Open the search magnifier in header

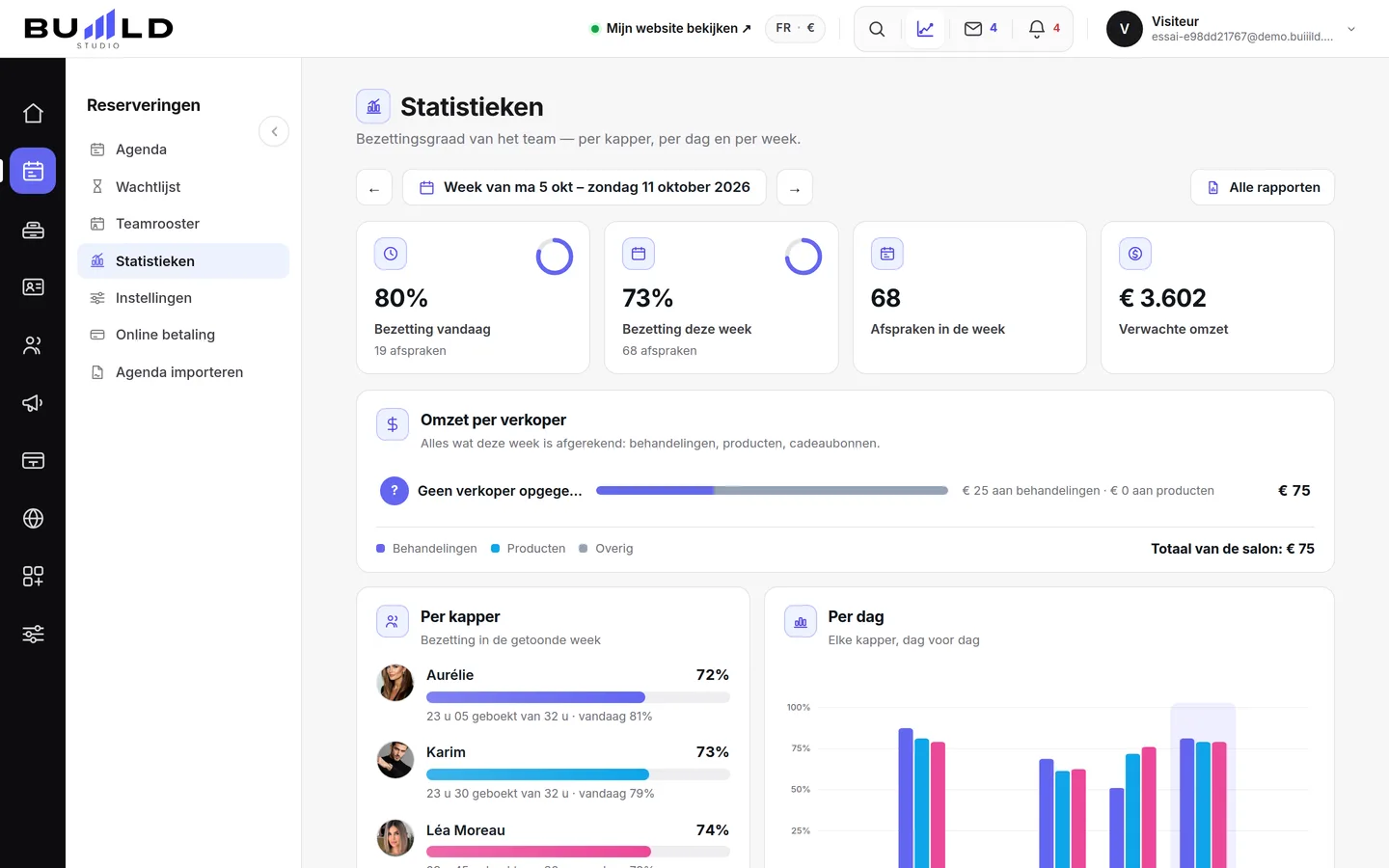click(x=877, y=29)
